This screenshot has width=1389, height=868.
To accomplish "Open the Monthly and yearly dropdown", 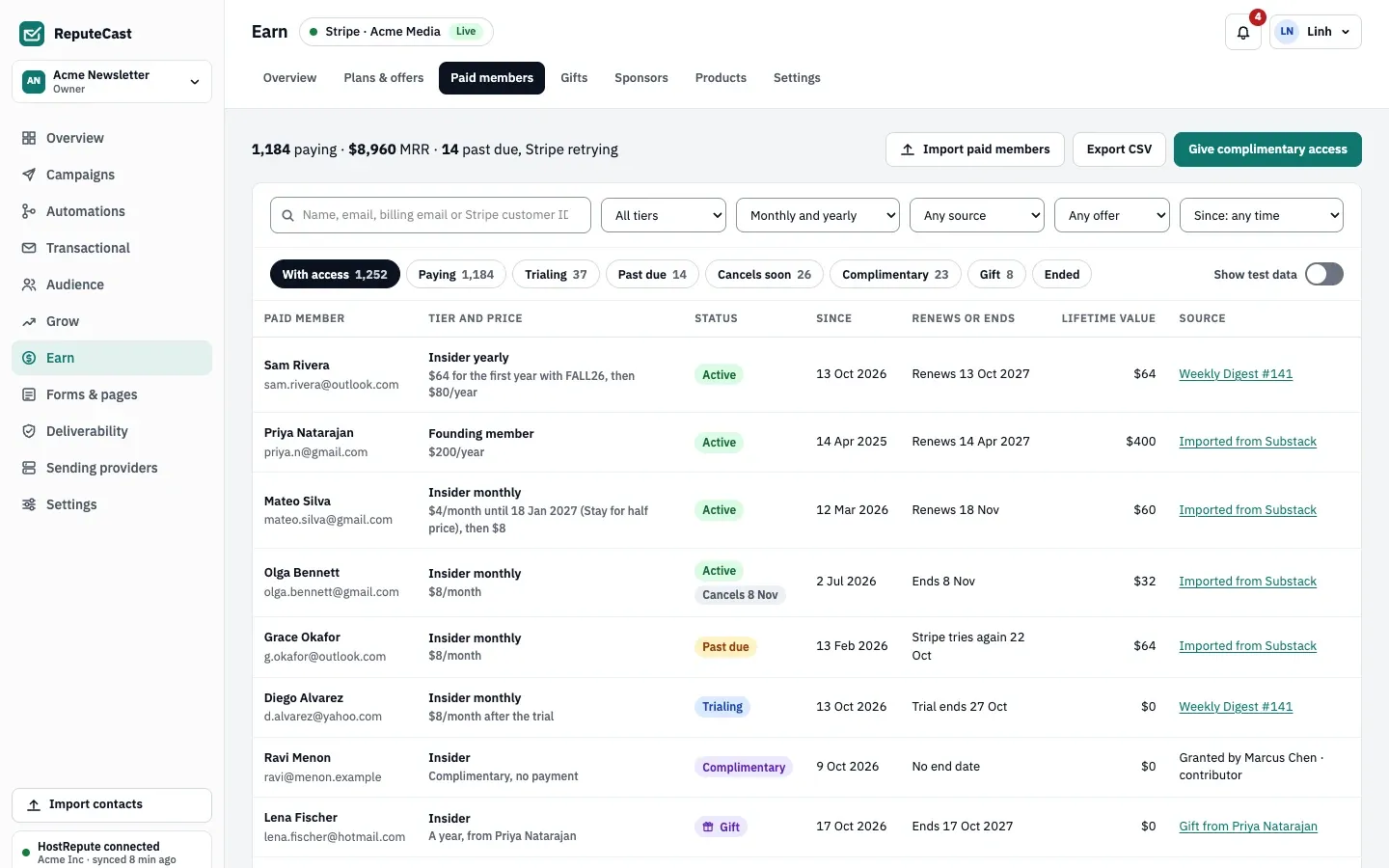I will [x=818, y=216].
